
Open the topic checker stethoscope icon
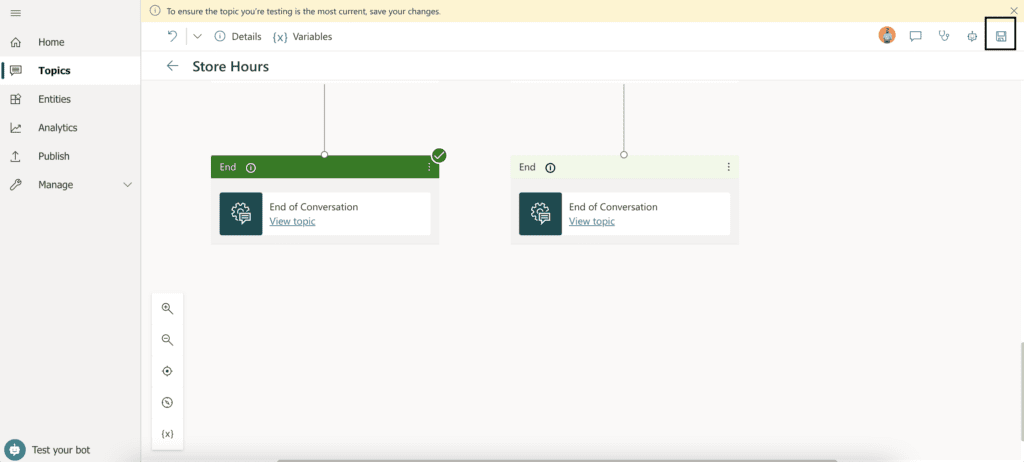pos(944,37)
